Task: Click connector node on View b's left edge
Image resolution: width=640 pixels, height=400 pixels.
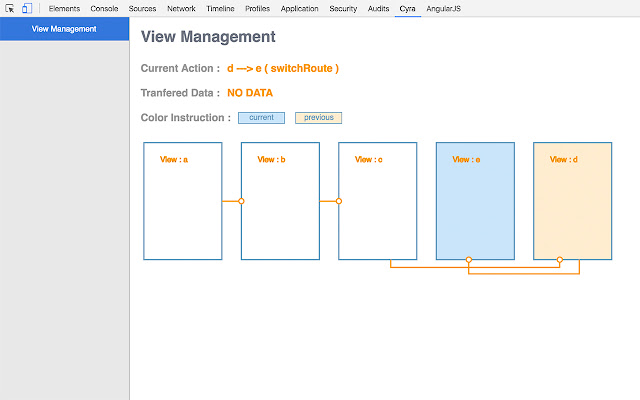Action: pos(241,201)
